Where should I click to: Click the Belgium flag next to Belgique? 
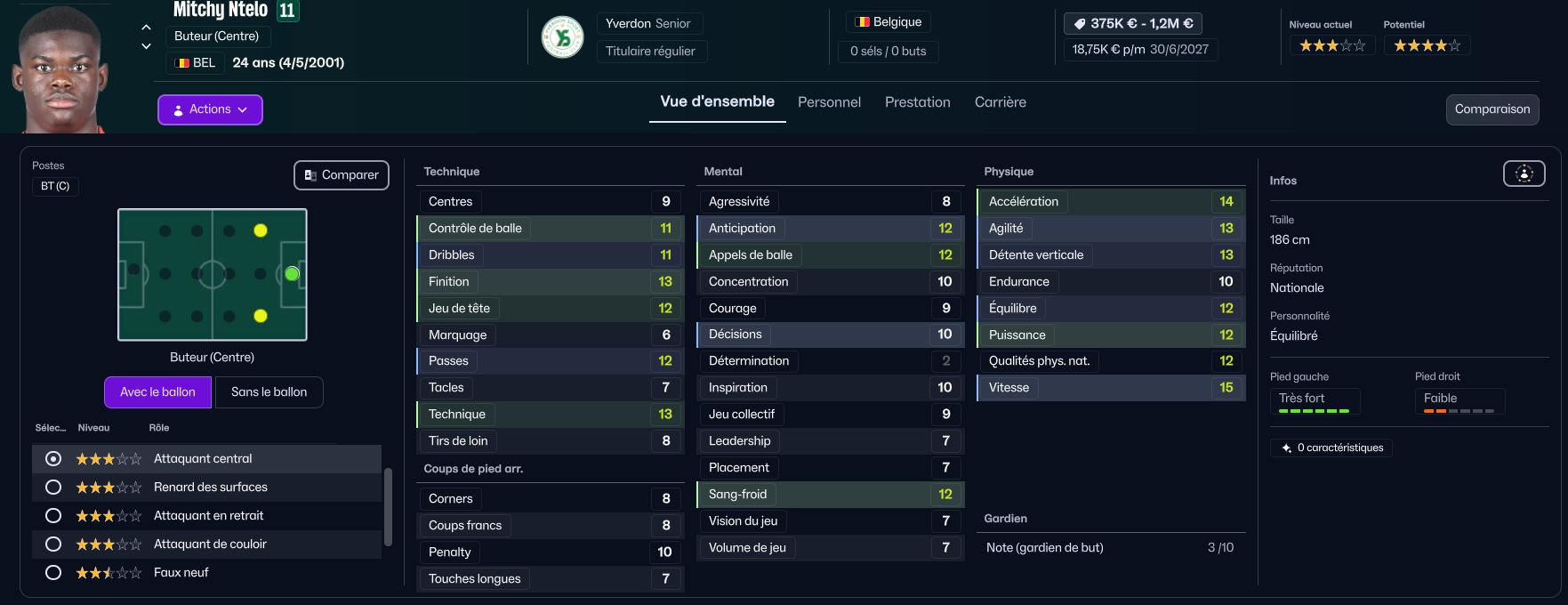862,22
